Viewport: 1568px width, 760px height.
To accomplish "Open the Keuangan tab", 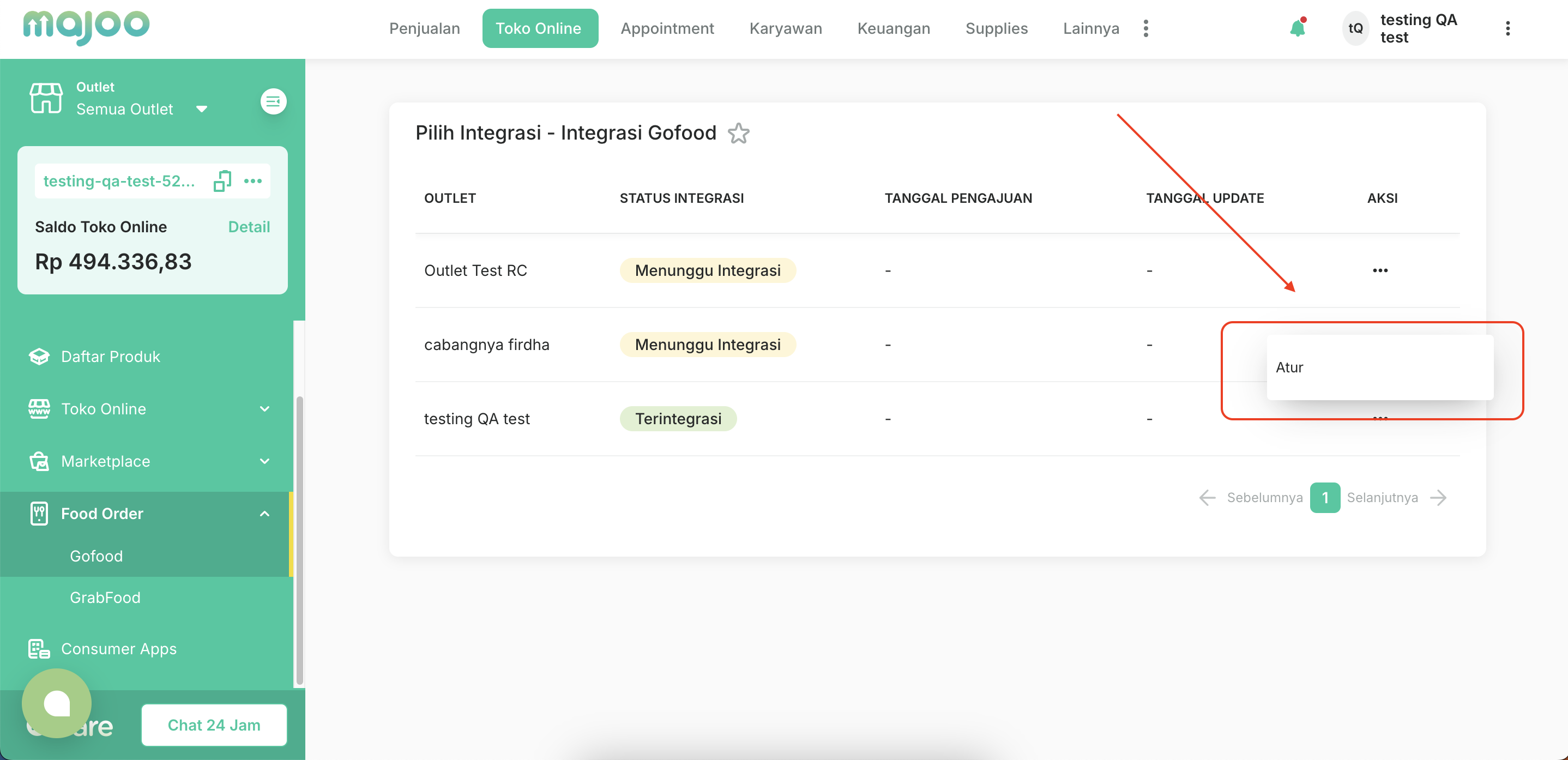I will tap(893, 28).
